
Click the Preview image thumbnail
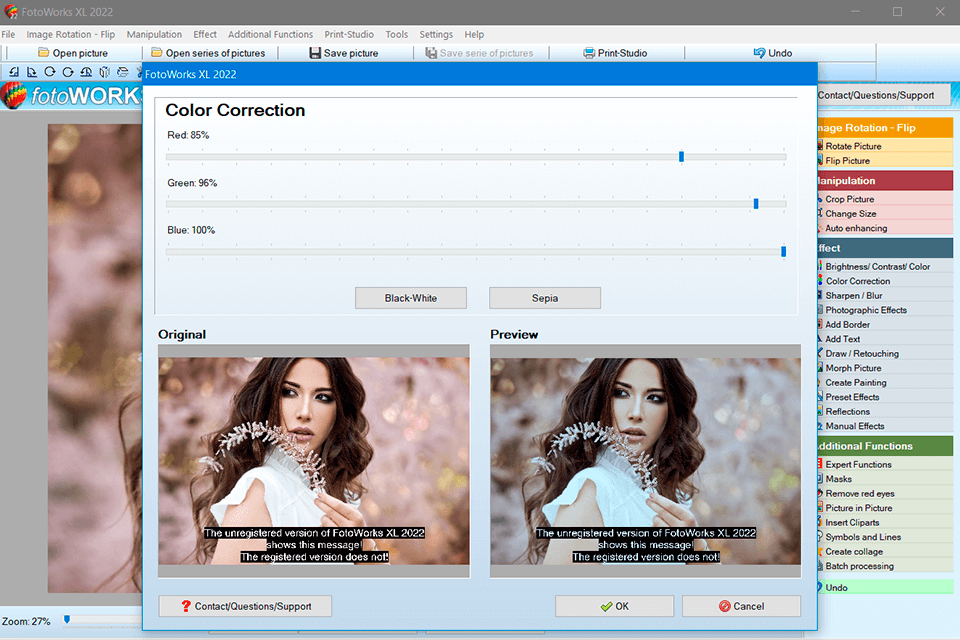click(645, 461)
